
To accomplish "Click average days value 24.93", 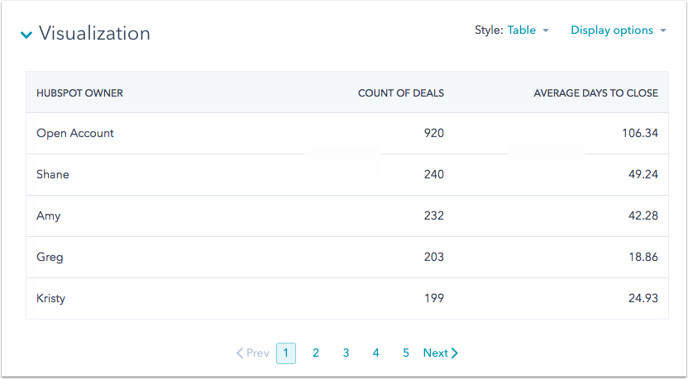I will pos(643,298).
